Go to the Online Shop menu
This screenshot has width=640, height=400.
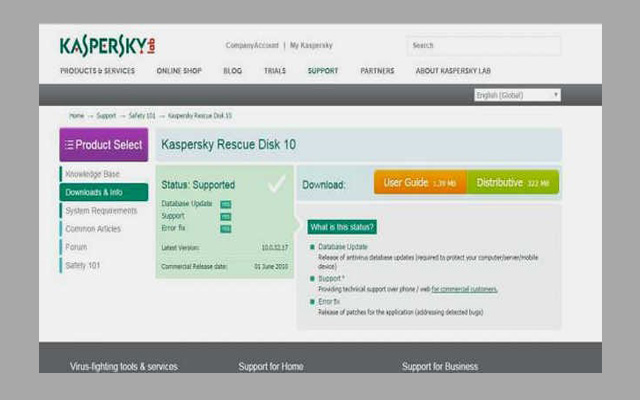coord(179,71)
